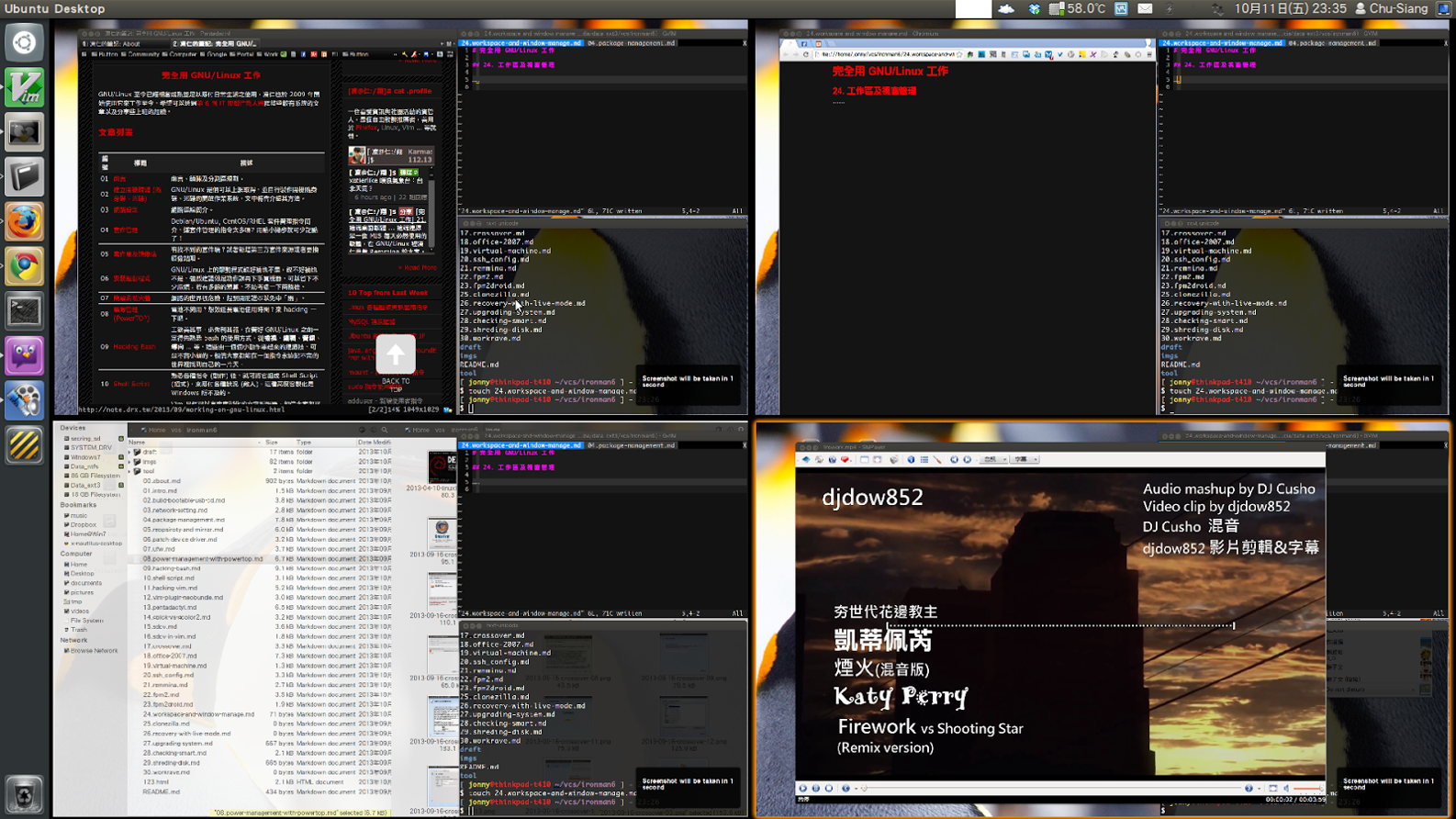Click the weather indicator in top panel
This screenshot has width=1456, height=819.
click(1007, 8)
